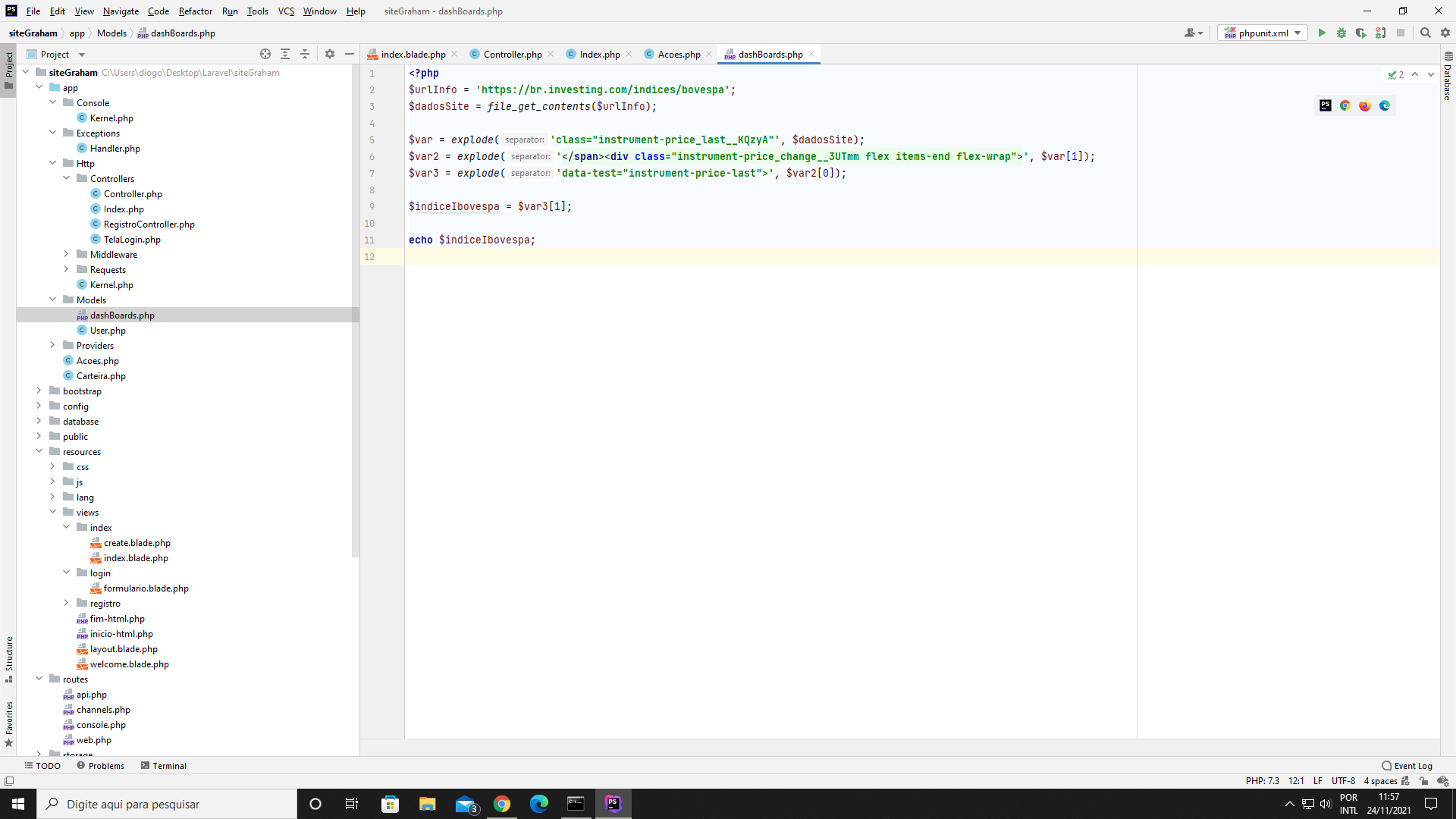Collapse the Controllers folder
The image size is (1456, 819).
pyautogui.click(x=67, y=178)
